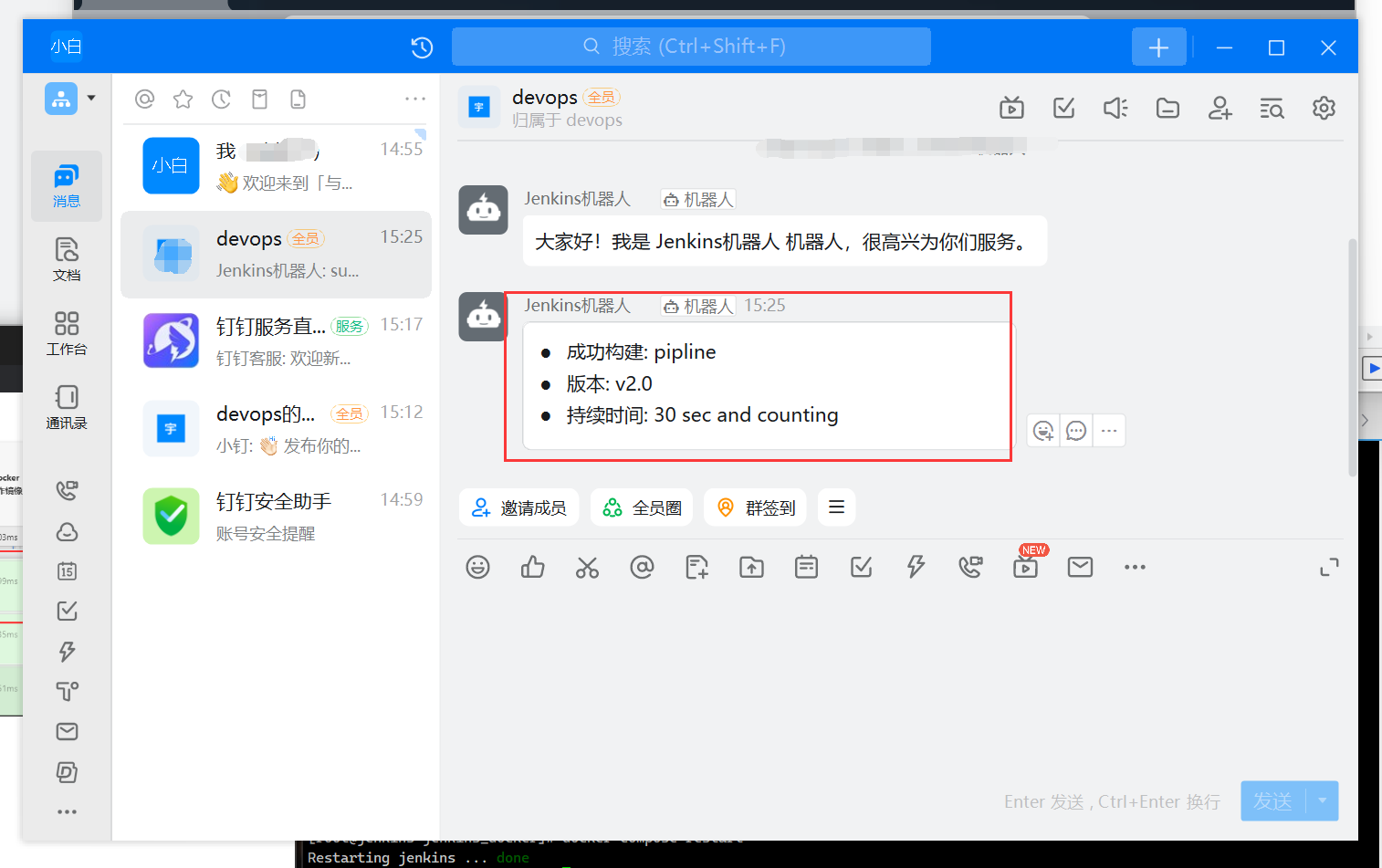Open group live video icon in chat header
1382x868 pixels.
point(1011,109)
